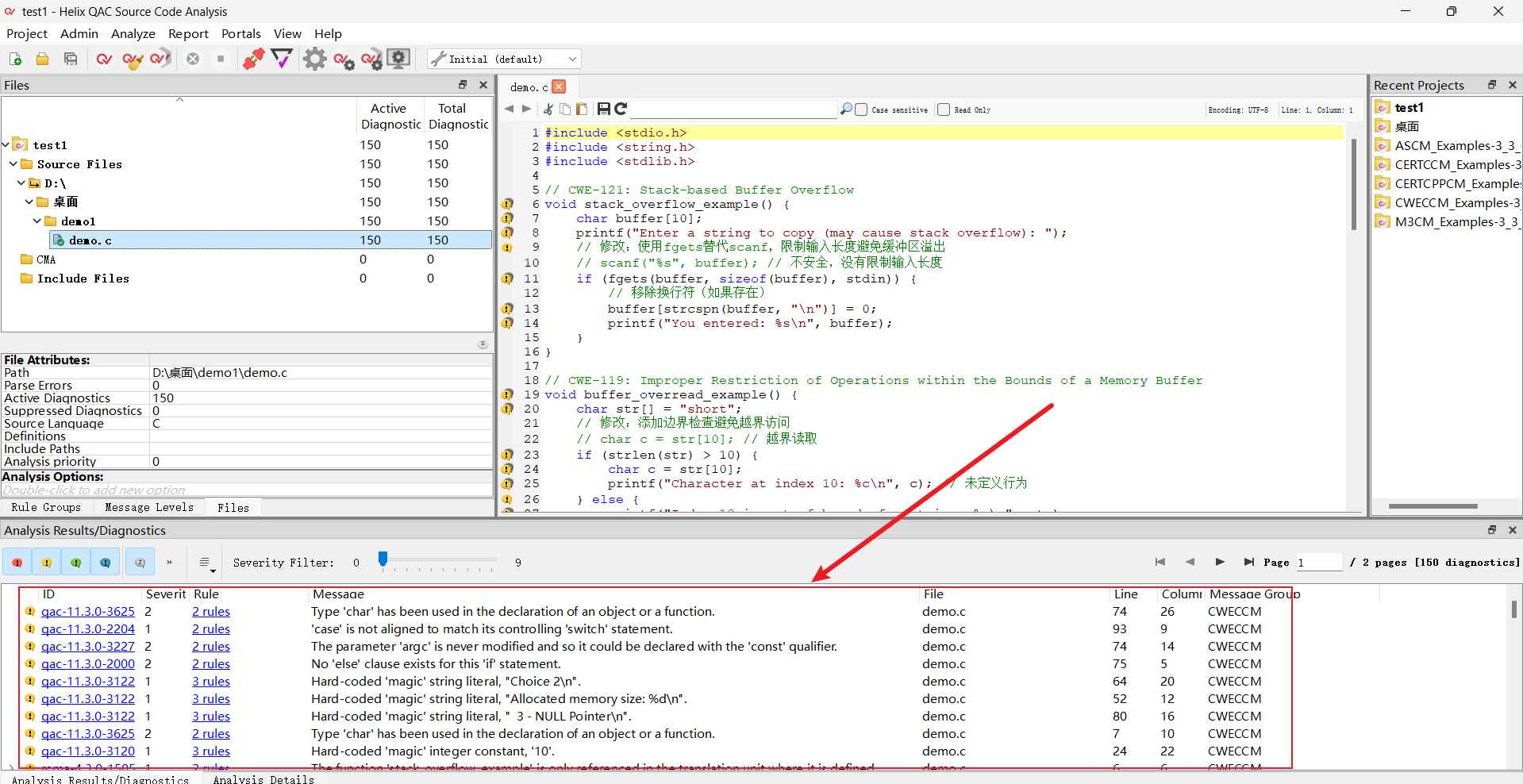Enable the Case sensitive checkbox
The height and width of the screenshot is (784, 1523).
pyautogui.click(x=861, y=110)
